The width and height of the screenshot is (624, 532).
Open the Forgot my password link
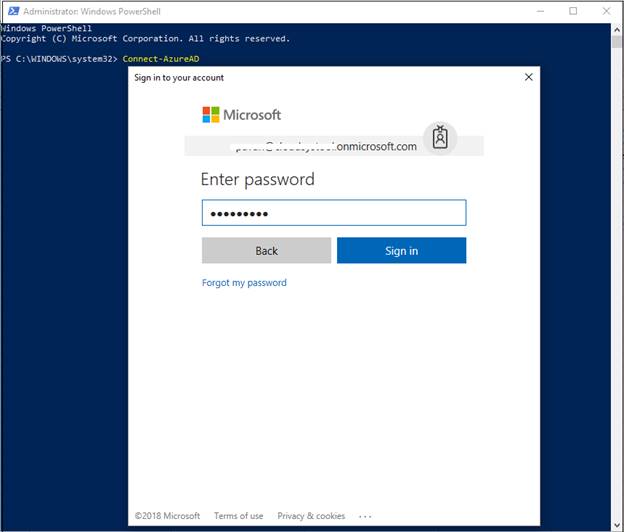[x=244, y=283]
